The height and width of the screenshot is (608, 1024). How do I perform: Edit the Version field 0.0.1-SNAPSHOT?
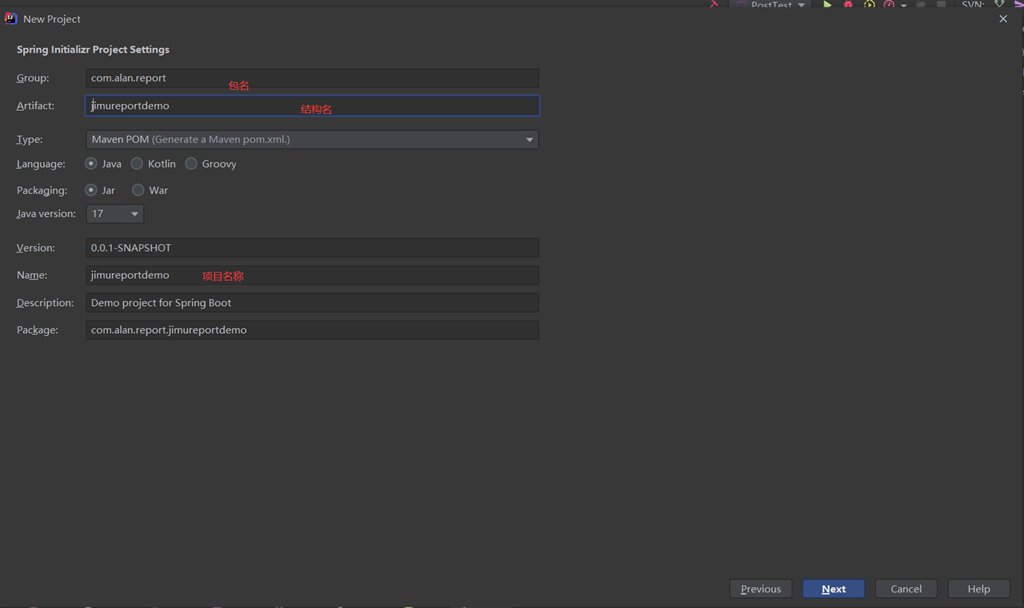coord(312,248)
